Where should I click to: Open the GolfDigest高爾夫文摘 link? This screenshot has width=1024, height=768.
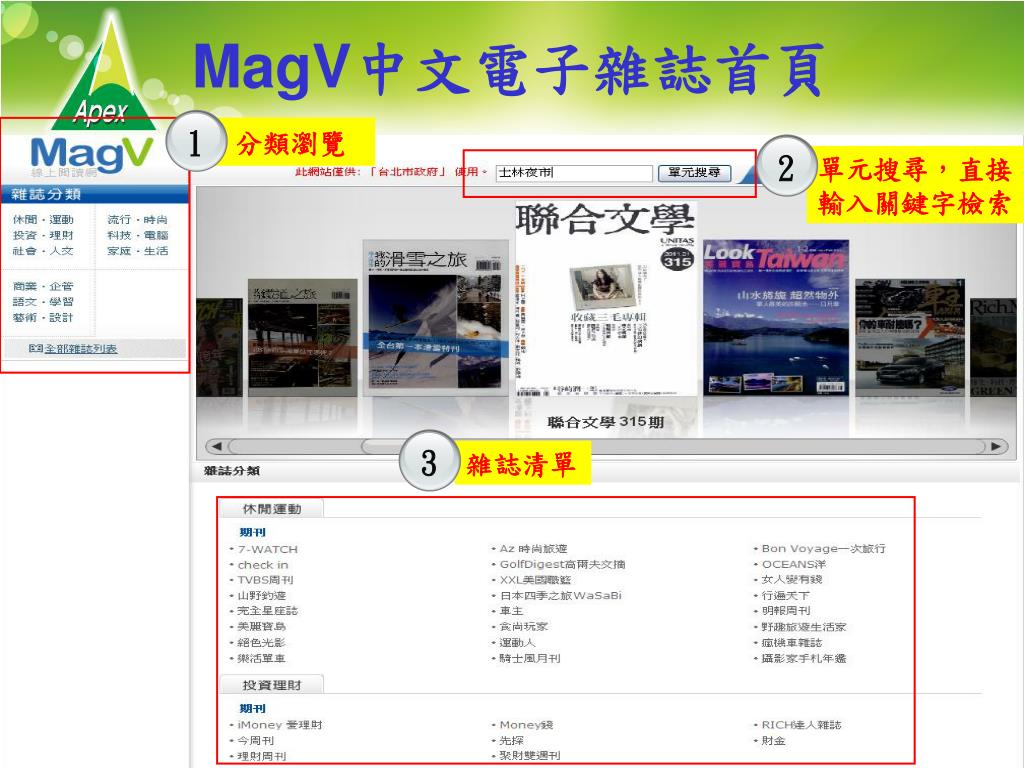point(562,564)
